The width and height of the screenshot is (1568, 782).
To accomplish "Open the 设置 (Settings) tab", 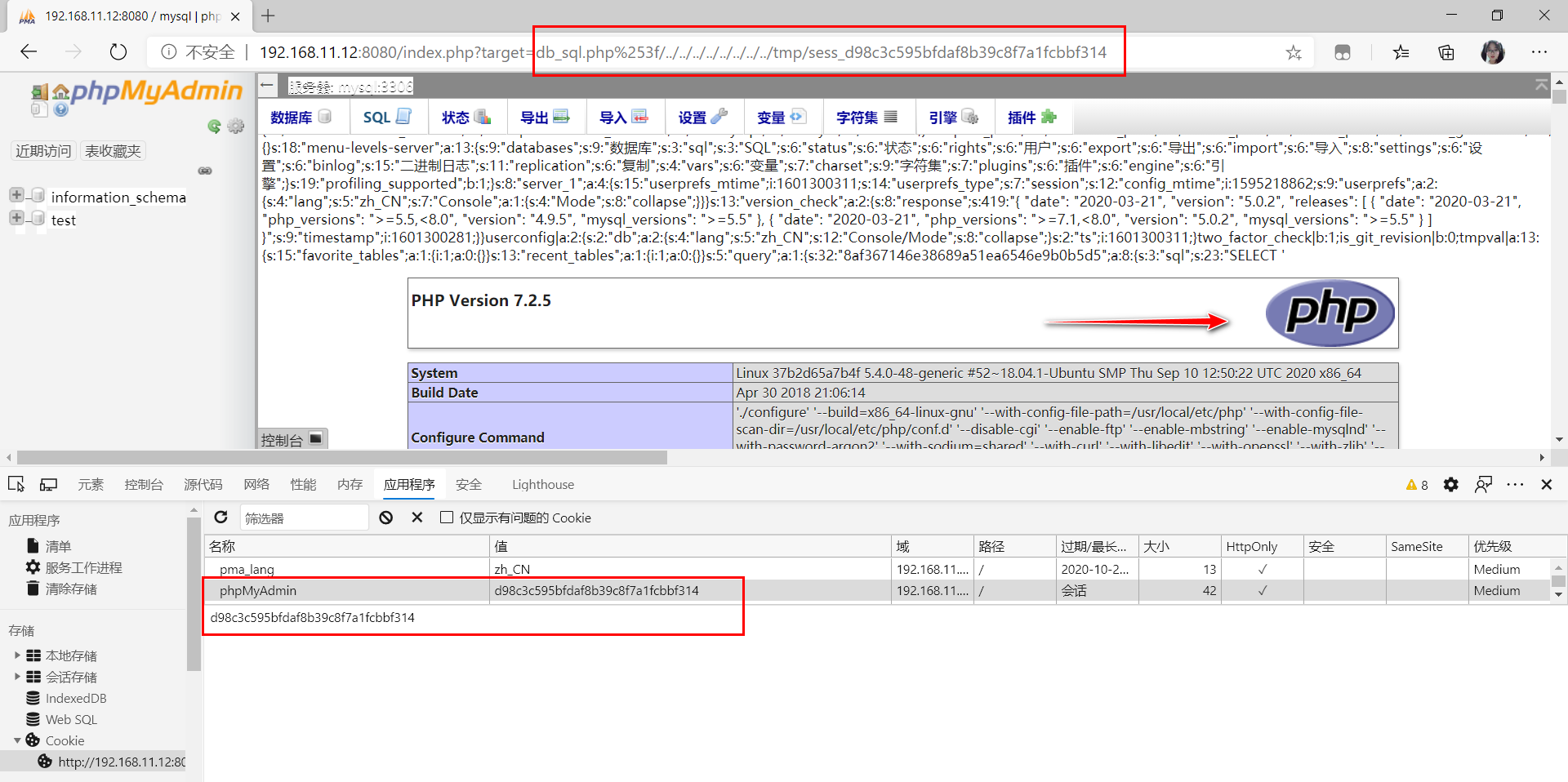I will click(702, 118).
